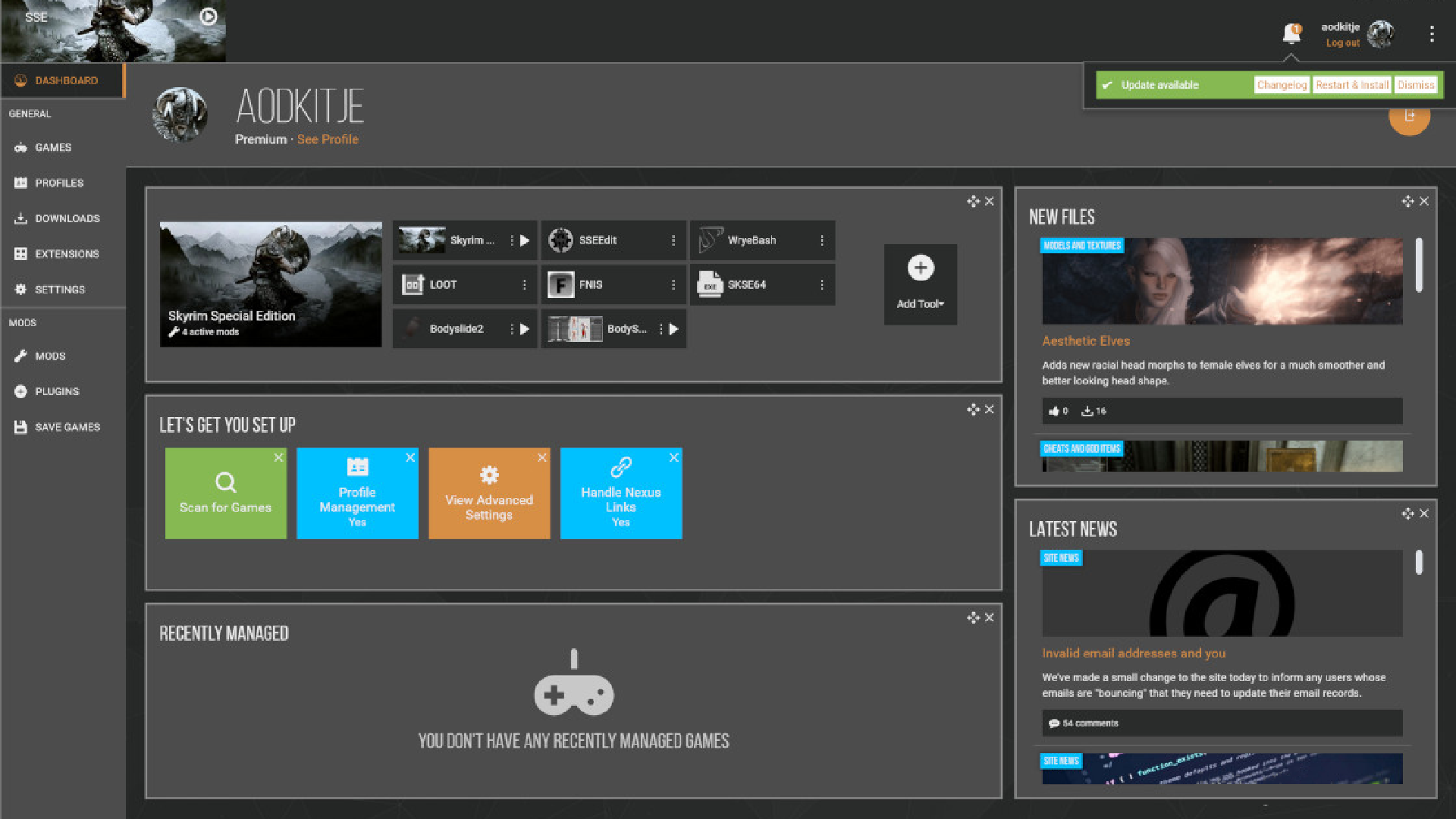Viewport: 1456px width, 819px height.
Task: Open the Mods page in sidebar
Action: [x=62, y=356]
